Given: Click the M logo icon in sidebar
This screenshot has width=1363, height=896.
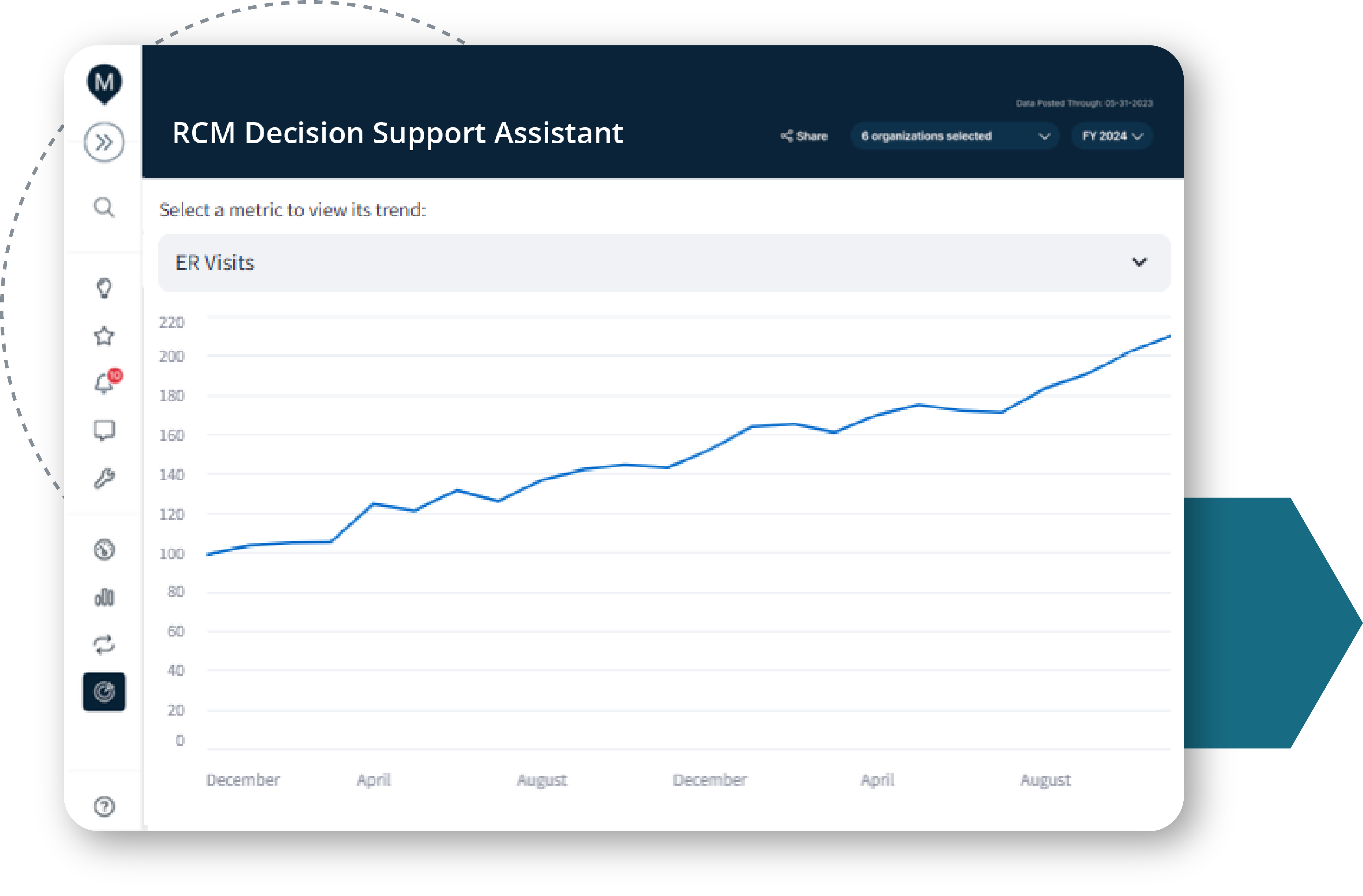Looking at the screenshot, I should click(104, 84).
